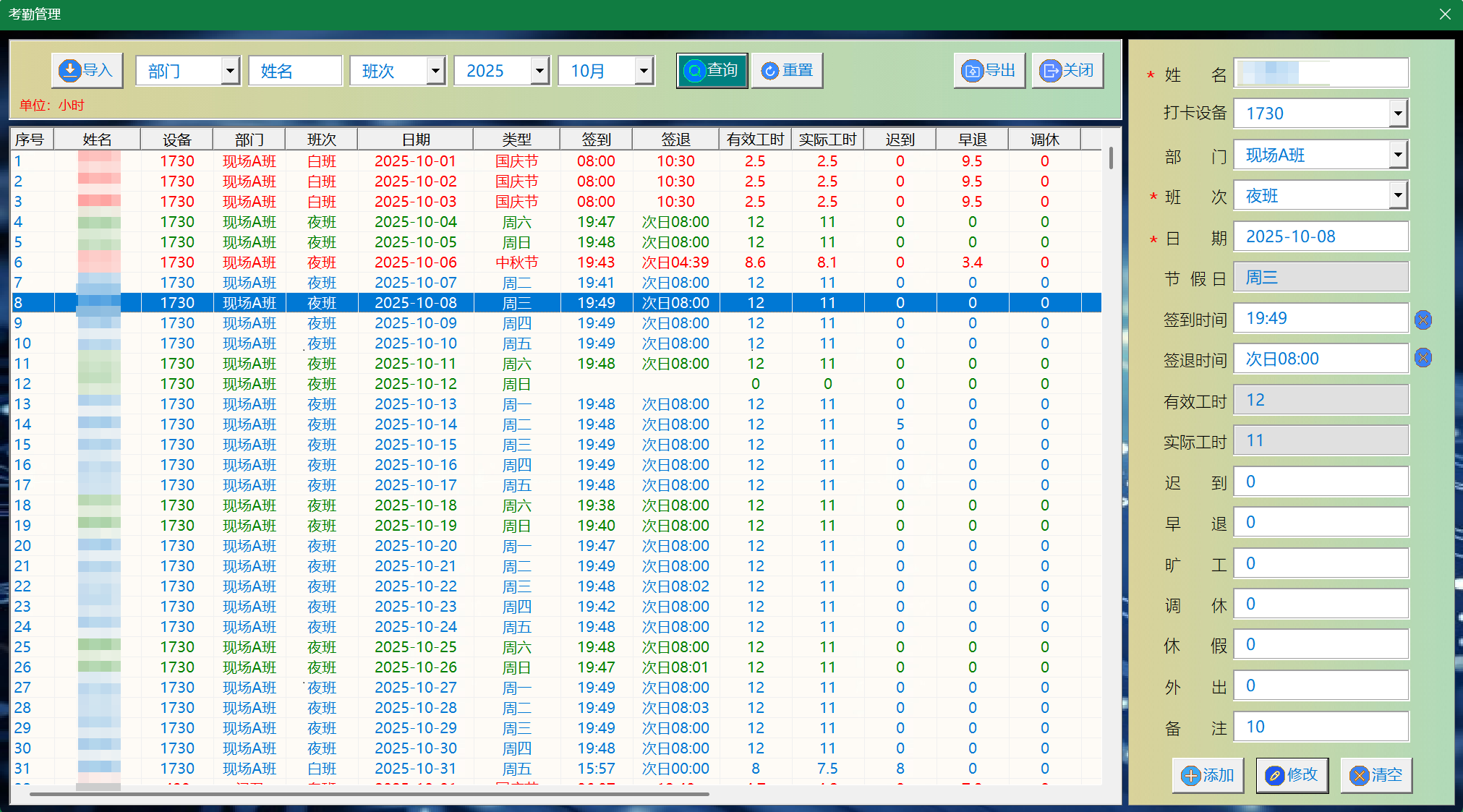Viewport: 1463px width, 812px height.
Task: Click the 早退 column header
Action: [973, 140]
